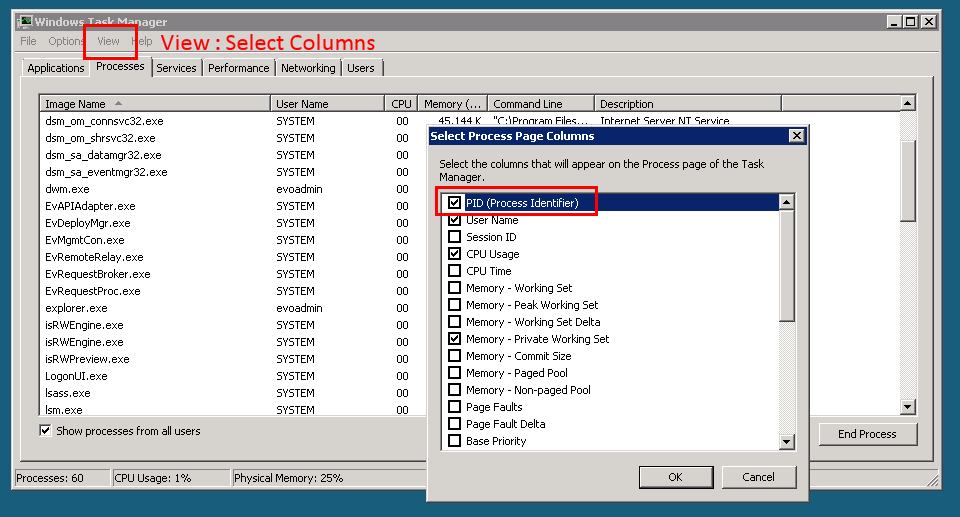960x517 pixels.
Task: Open the View menu
Action: pyautogui.click(x=108, y=41)
